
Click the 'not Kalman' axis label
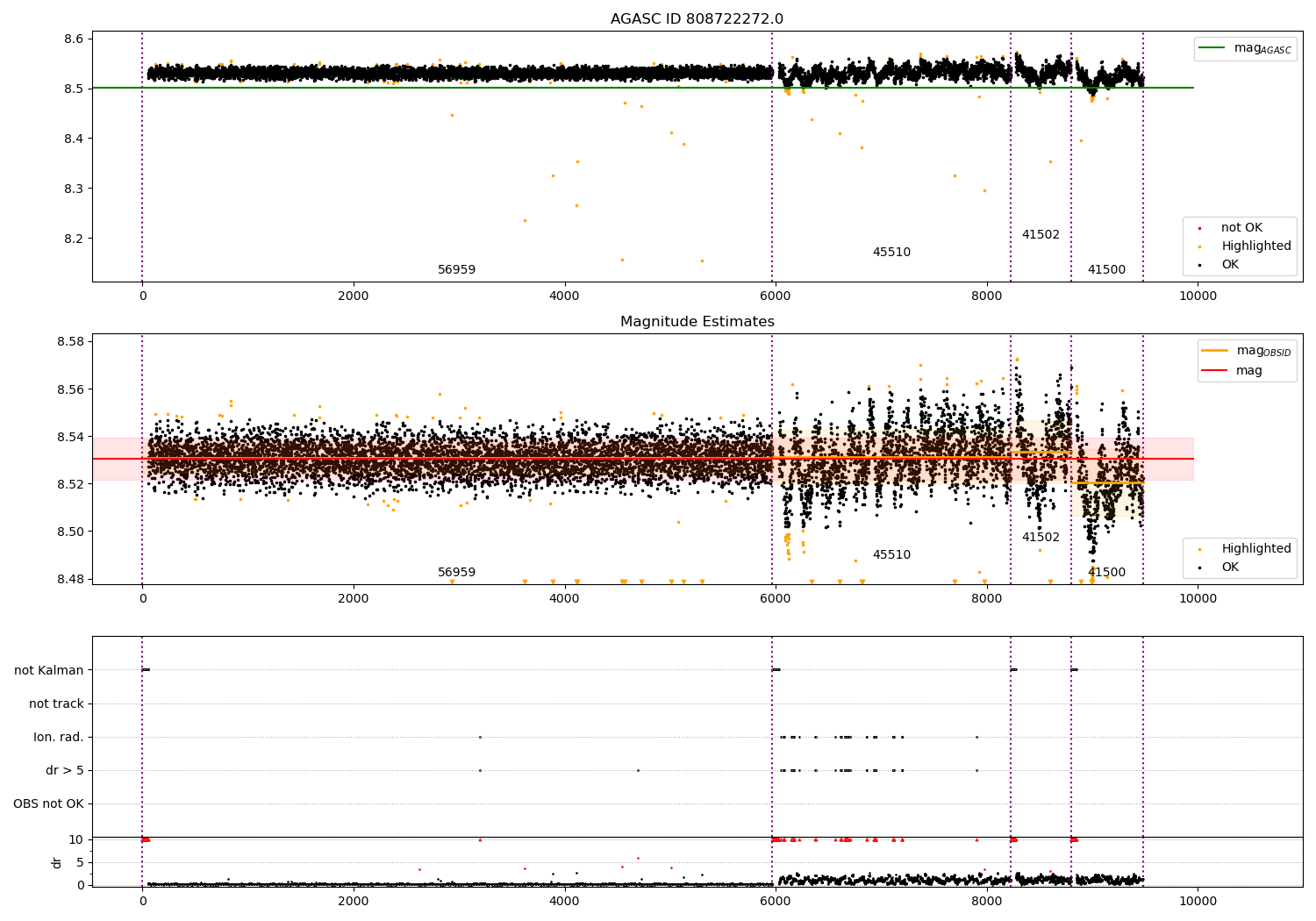click(49, 670)
